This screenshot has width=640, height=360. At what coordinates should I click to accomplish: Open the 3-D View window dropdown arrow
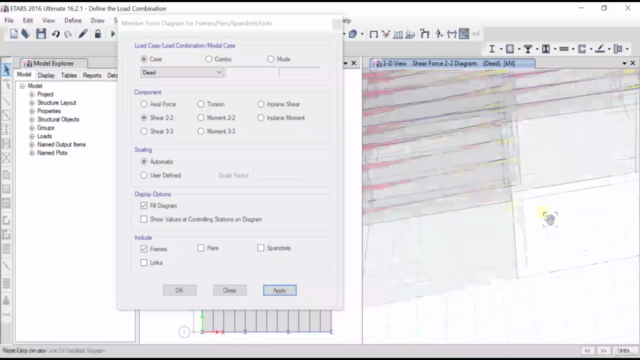pos(624,64)
